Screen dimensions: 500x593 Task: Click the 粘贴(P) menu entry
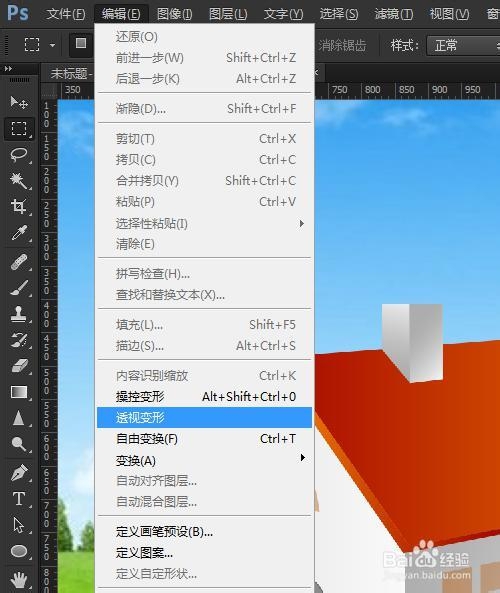pyautogui.click(x=205, y=202)
